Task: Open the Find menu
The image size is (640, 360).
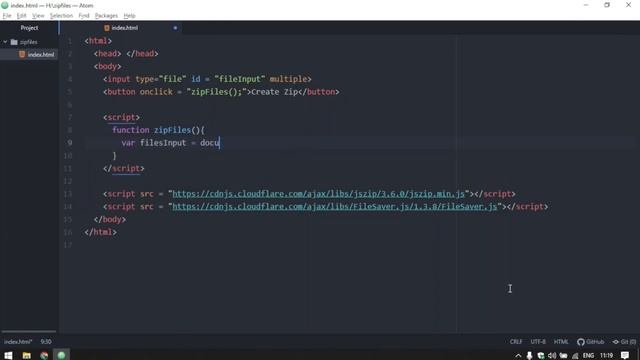Action: tap(84, 16)
